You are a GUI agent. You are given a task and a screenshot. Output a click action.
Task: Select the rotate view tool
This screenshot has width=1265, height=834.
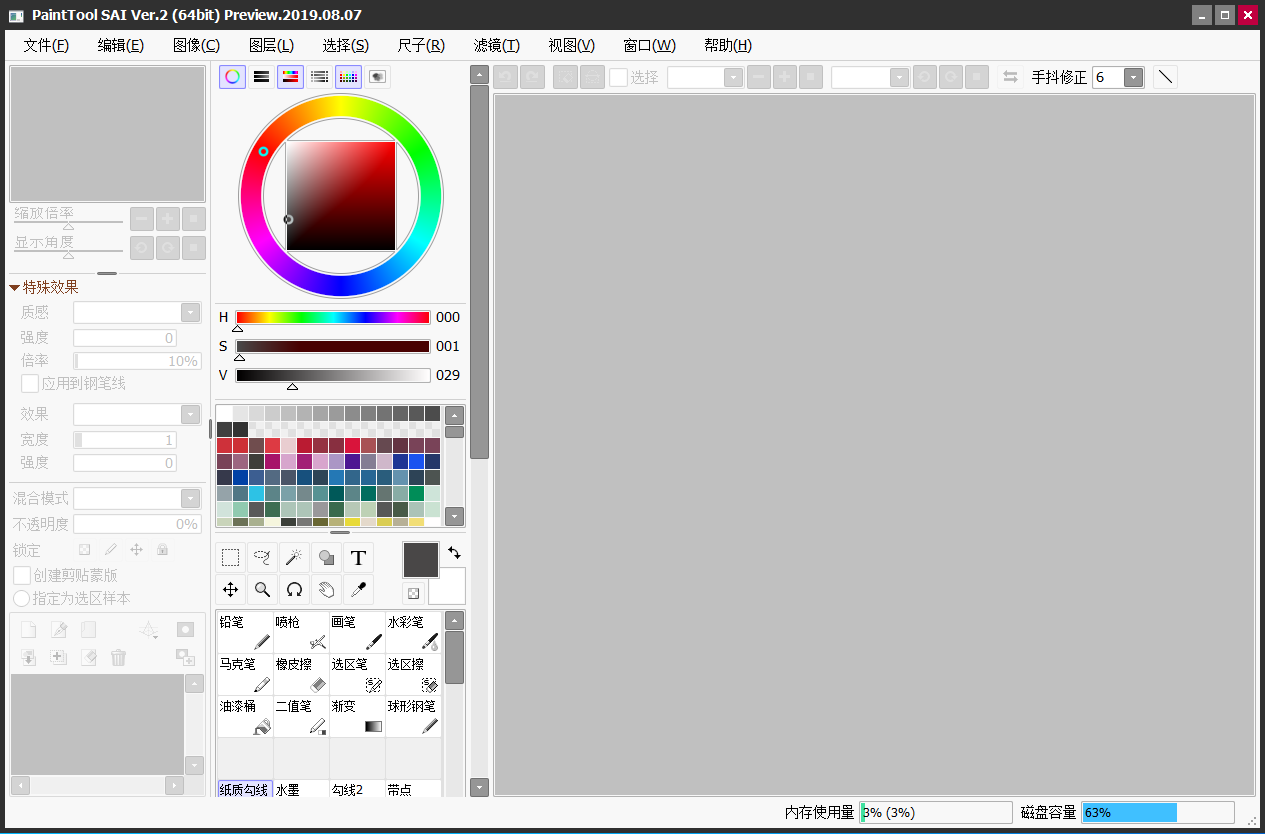tap(294, 590)
